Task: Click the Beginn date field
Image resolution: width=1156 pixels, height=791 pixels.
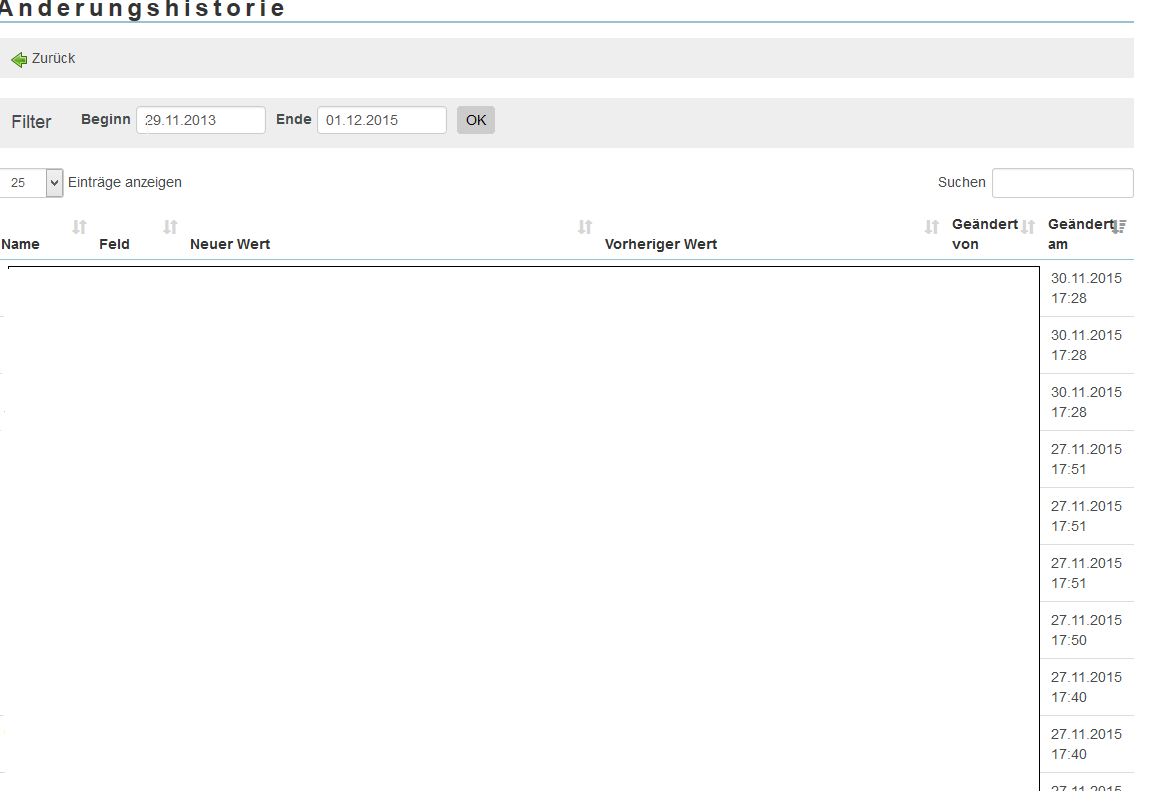Action: pos(201,120)
